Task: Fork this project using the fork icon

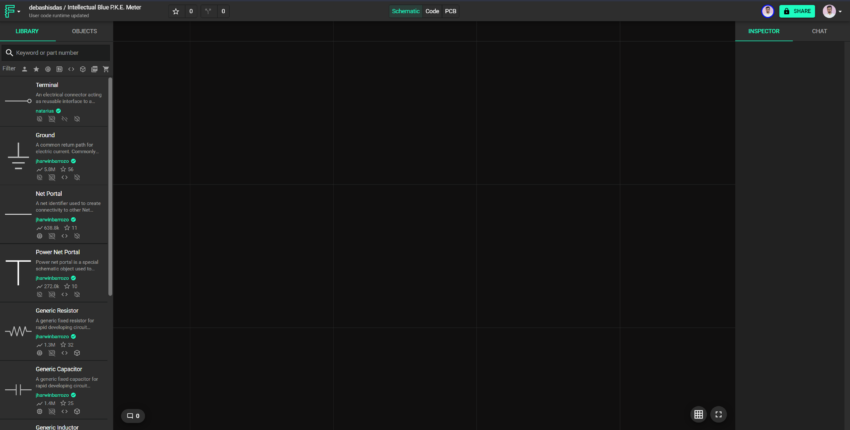Action: pos(208,11)
